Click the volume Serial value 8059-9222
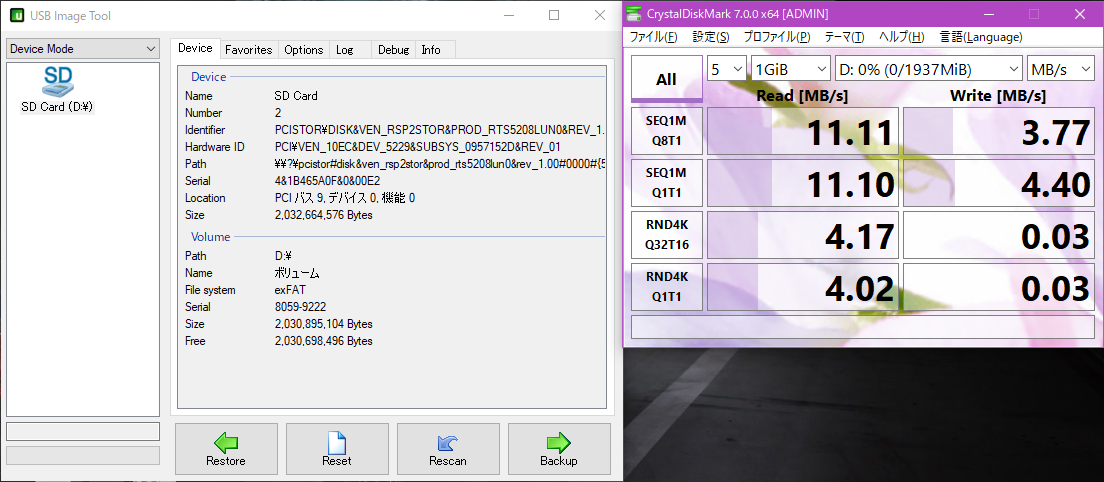The height and width of the screenshot is (482, 1104). click(x=300, y=307)
